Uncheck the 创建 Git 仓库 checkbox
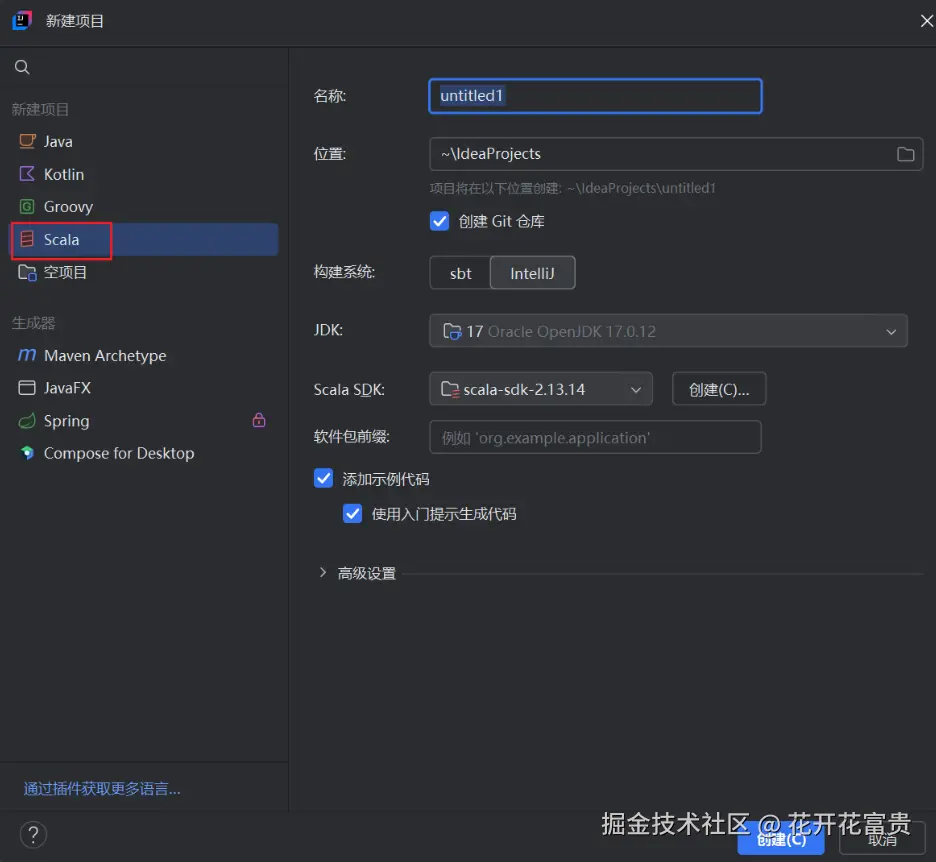This screenshot has width=936, height=862. pos(439,221)
